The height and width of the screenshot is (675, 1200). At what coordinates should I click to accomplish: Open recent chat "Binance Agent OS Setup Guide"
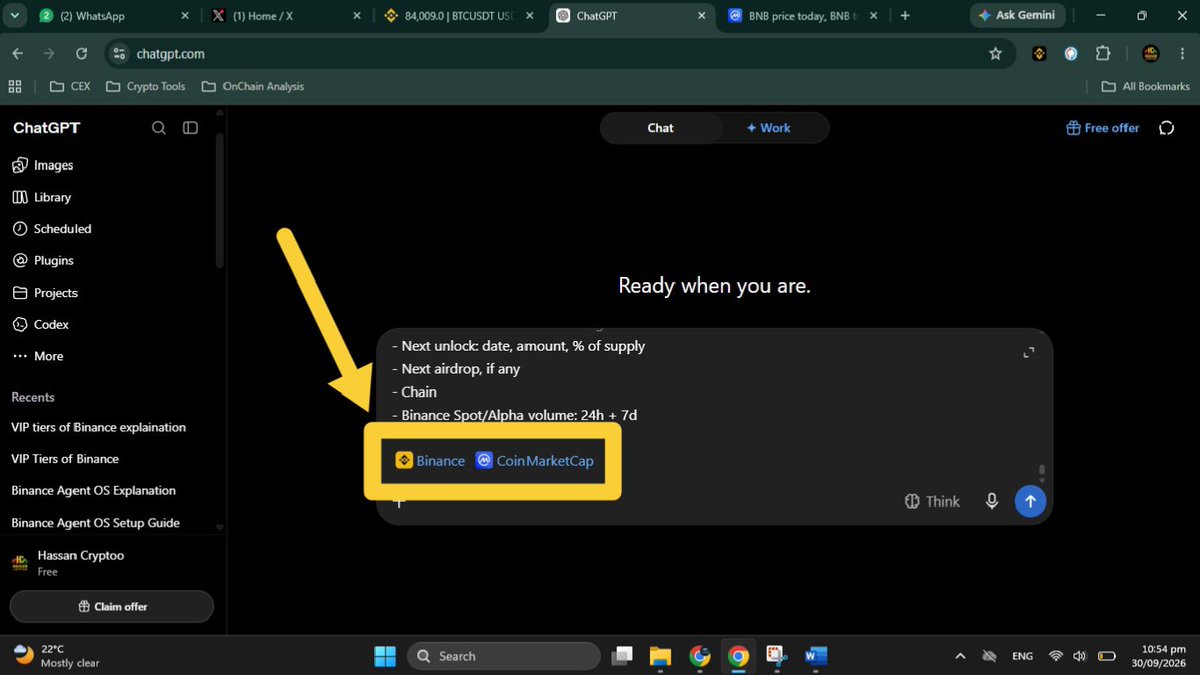coord(95,523)
